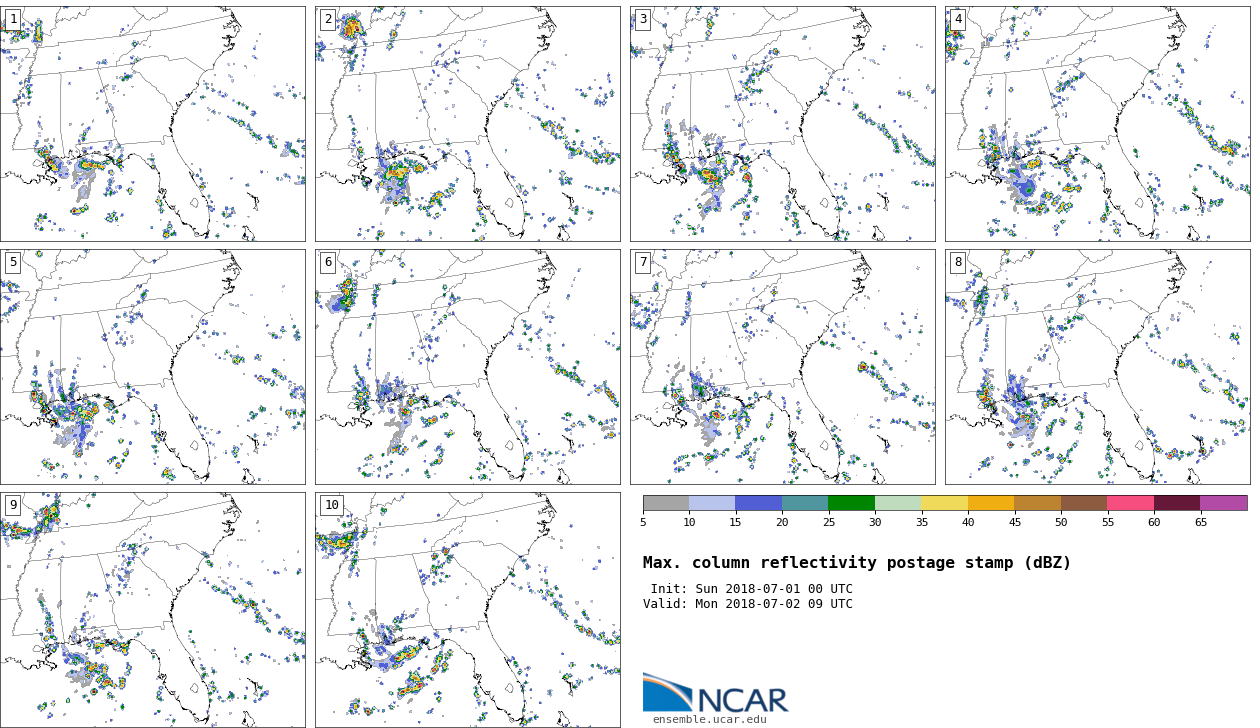Image resolution: width=1260 pixels, height=728 pixels.
Task: Click the gray 5-10 dBZ color swatch
Action: [666, 503]
